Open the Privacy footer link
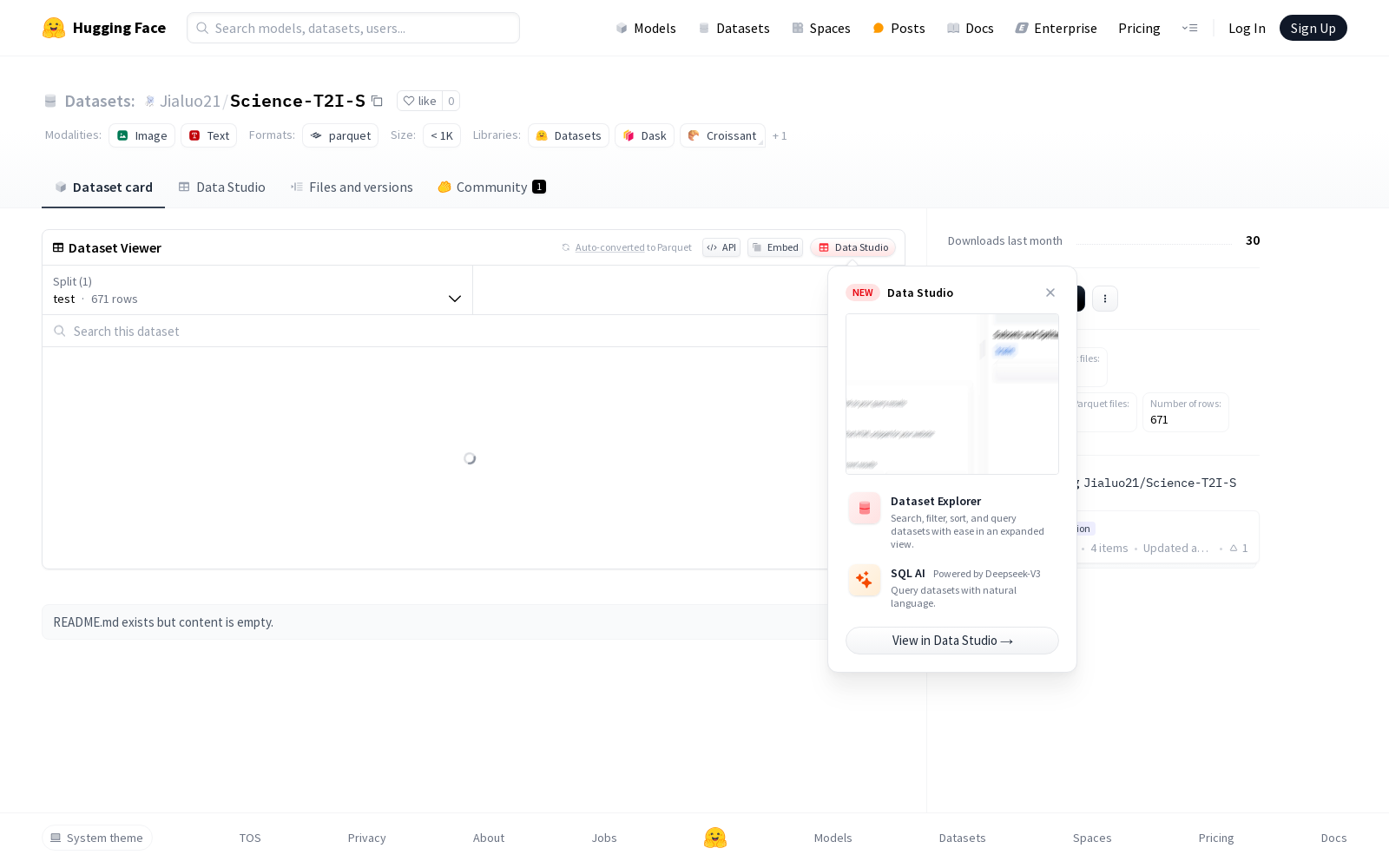 pyautogui.click(x=367, y=838)
